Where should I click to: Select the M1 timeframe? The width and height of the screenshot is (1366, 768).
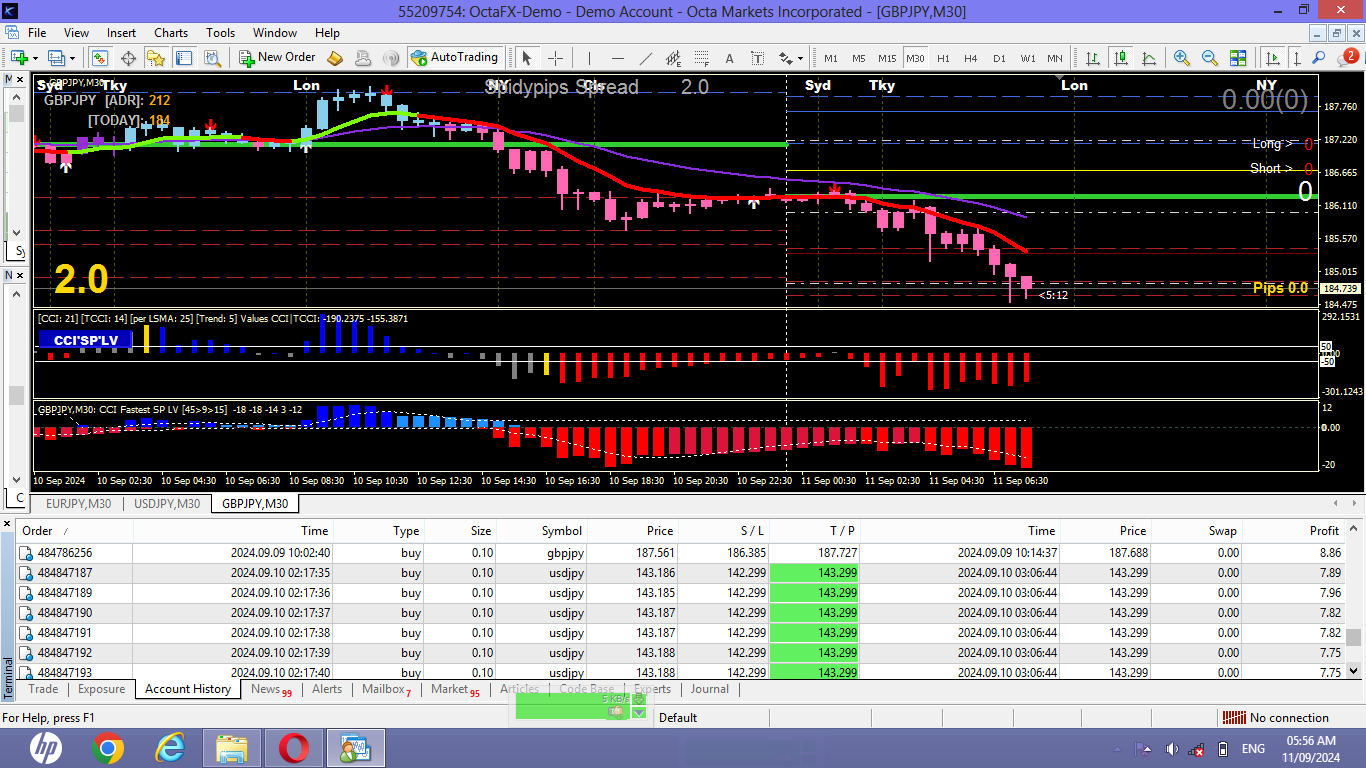831,58
